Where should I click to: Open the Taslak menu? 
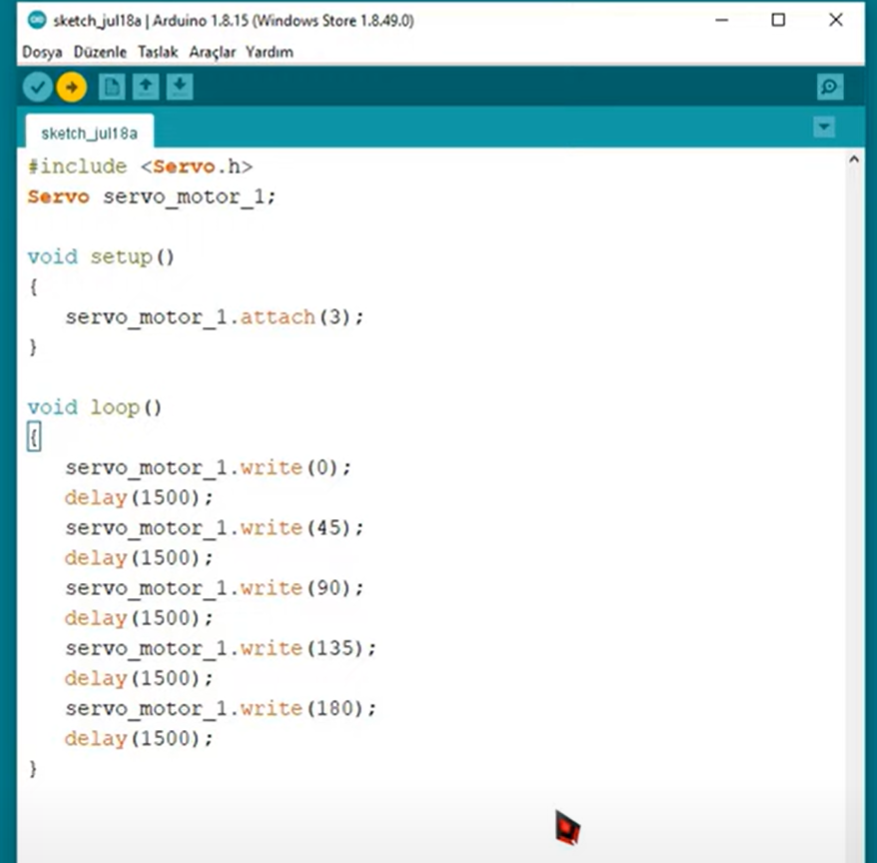pyautogui.click(x=158, y=52)
